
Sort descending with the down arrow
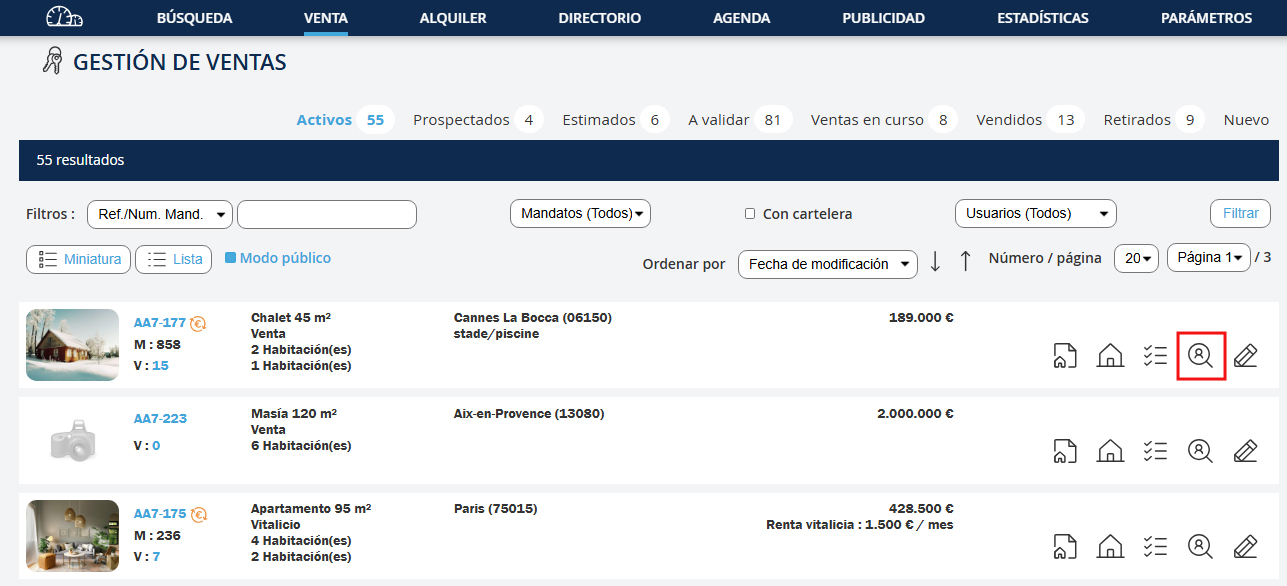point(935,261)
